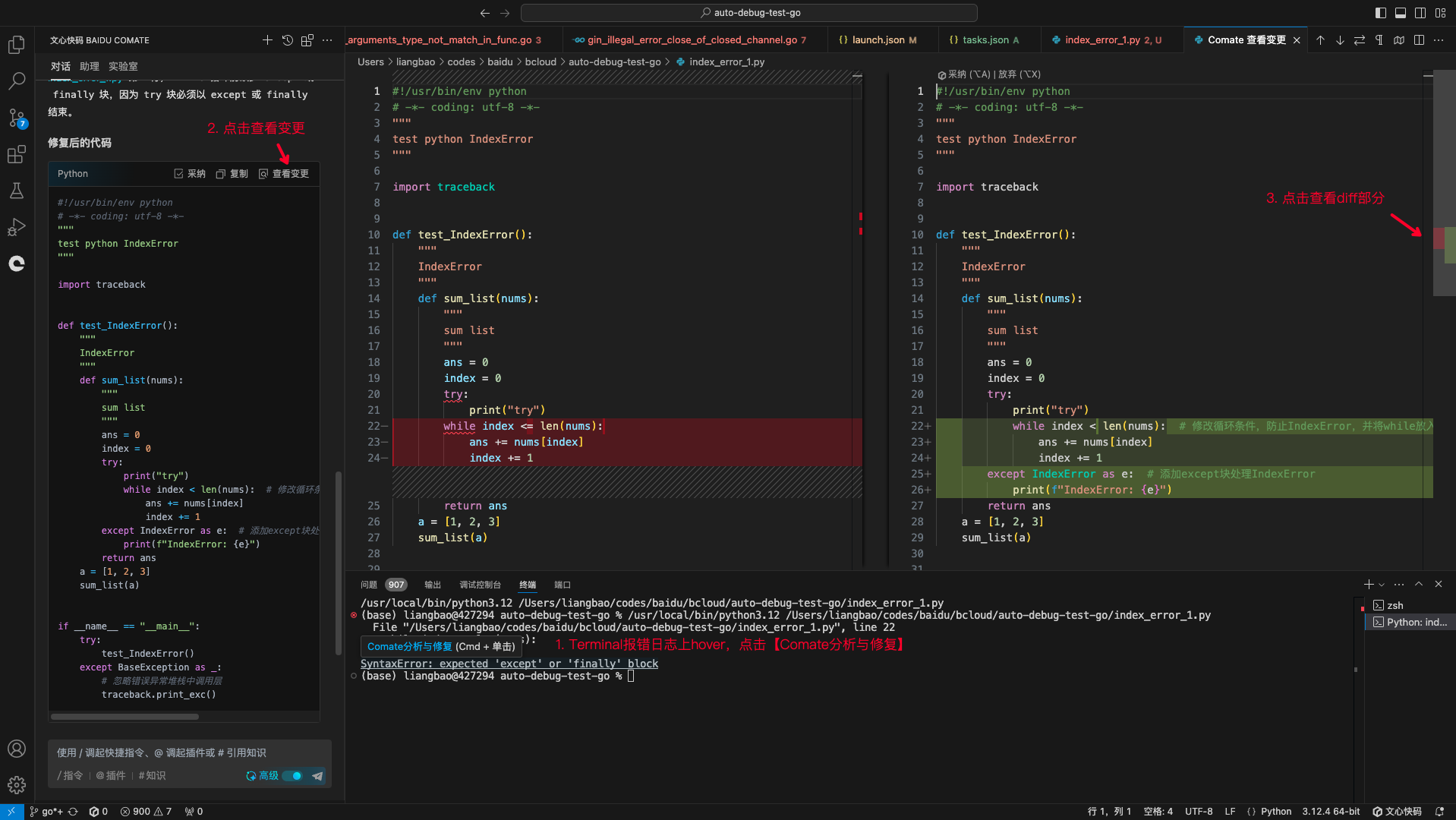
Task: Open indentation setting 空格: 4
Action: pos(1158,812)
